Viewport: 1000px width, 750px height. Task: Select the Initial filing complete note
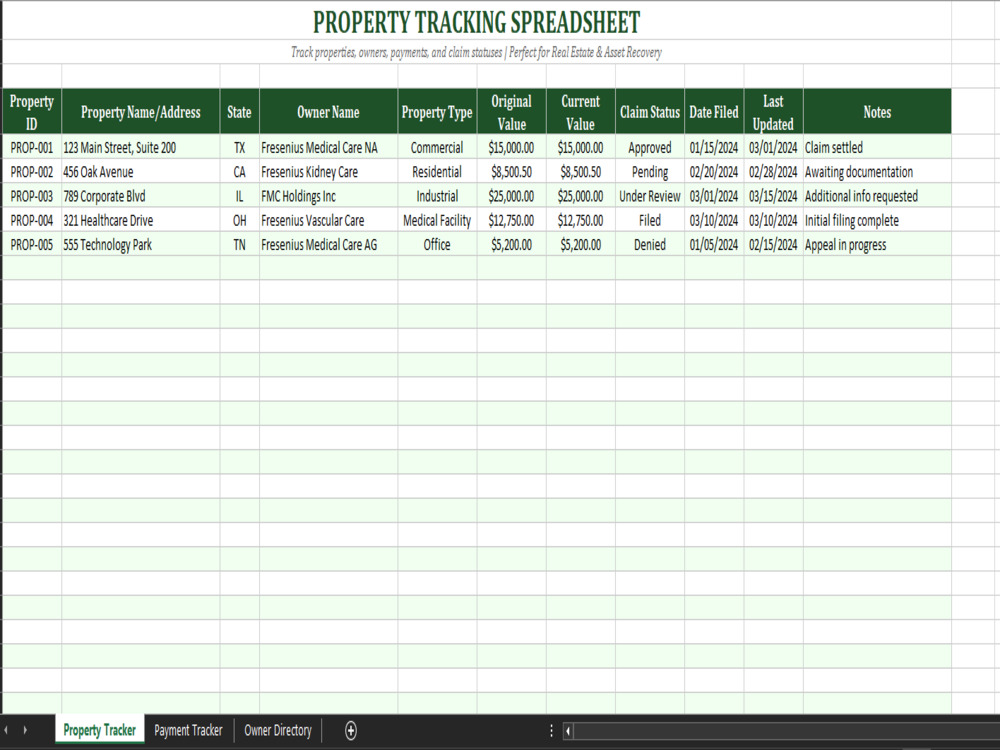pos(877,220)
